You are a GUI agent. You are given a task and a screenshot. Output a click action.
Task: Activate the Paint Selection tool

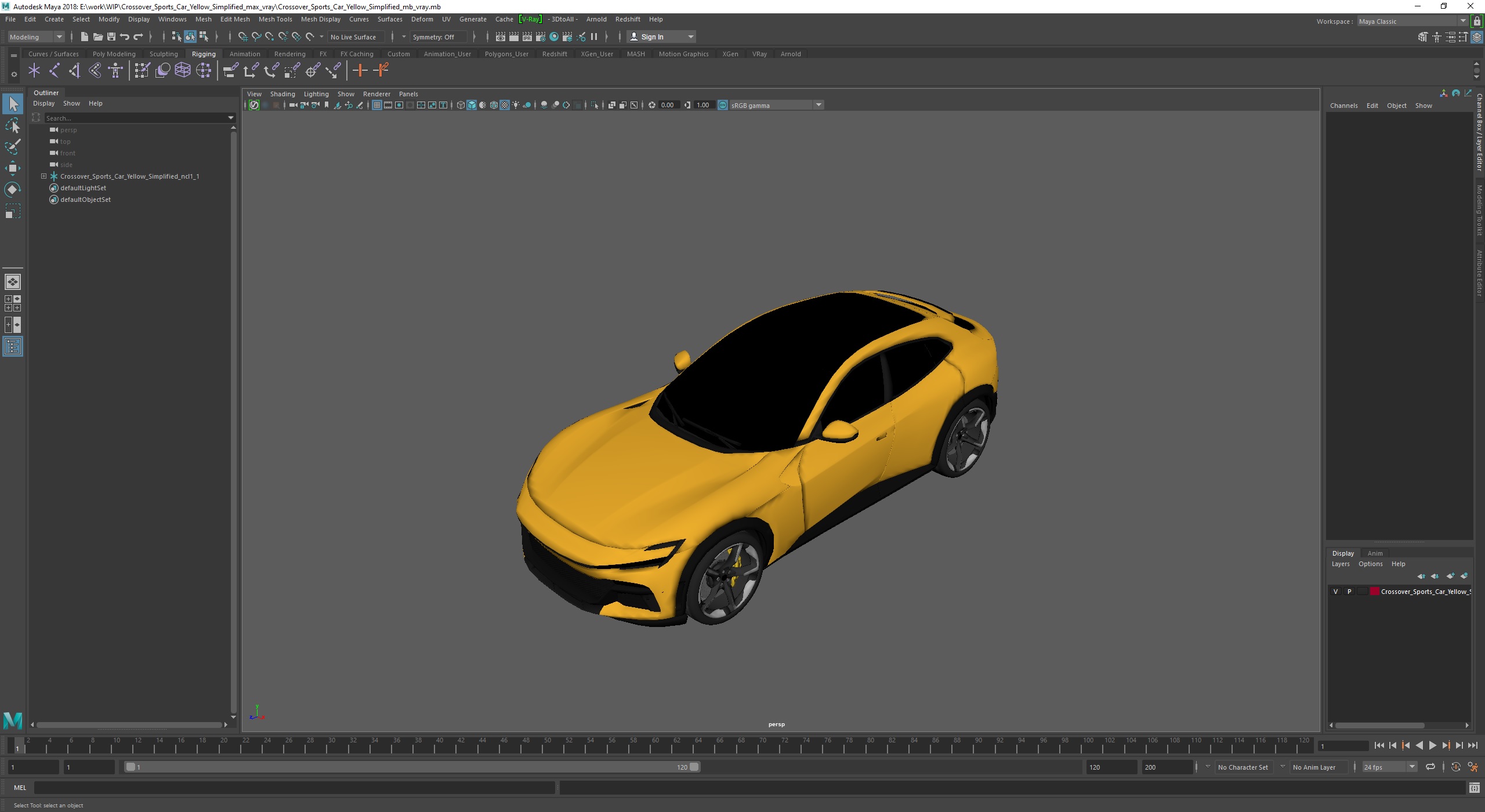coord(13,146)
